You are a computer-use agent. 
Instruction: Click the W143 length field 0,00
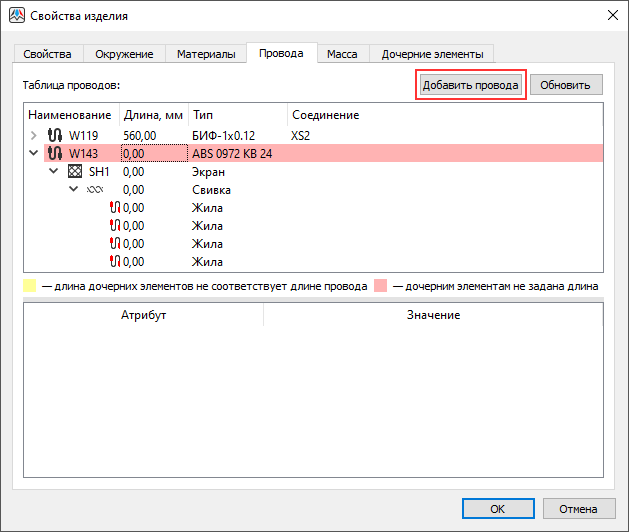pyautogui.click(x=153, y=153)
